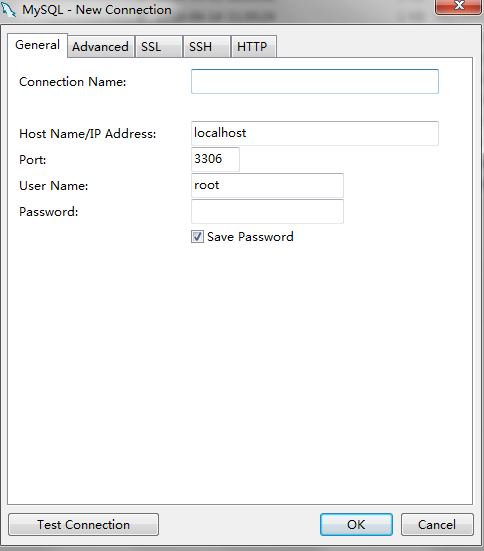The image size is (484, 551).
Task: Click the Host Name field containing localhost
Action: click(x=315, y=133)
